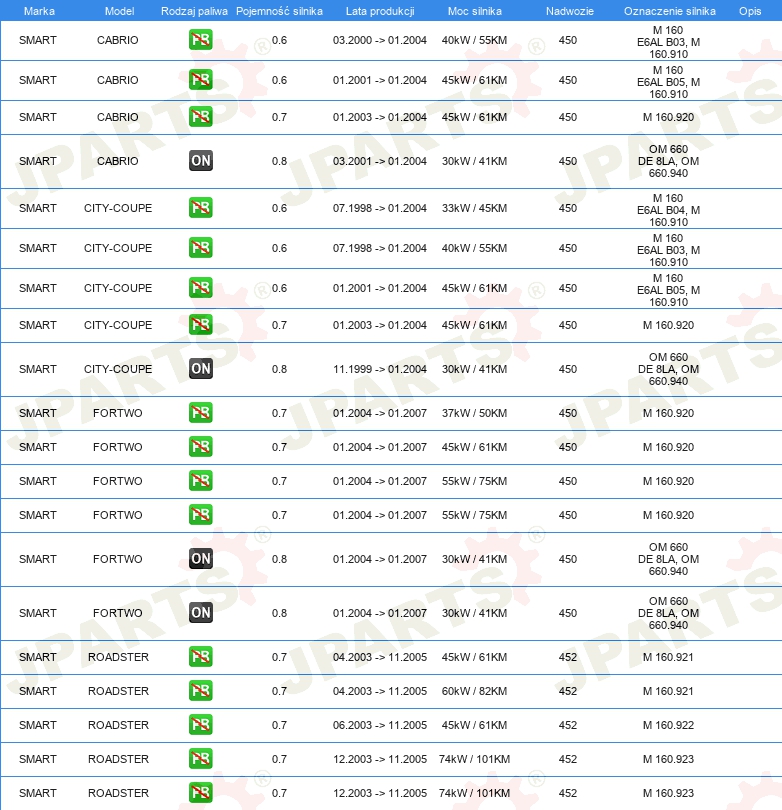The height and width of the screenshot is (810, 782).
Task: Select SMART brand in CABRIO 03.2000 row
Action: click(x=38, y=40)
